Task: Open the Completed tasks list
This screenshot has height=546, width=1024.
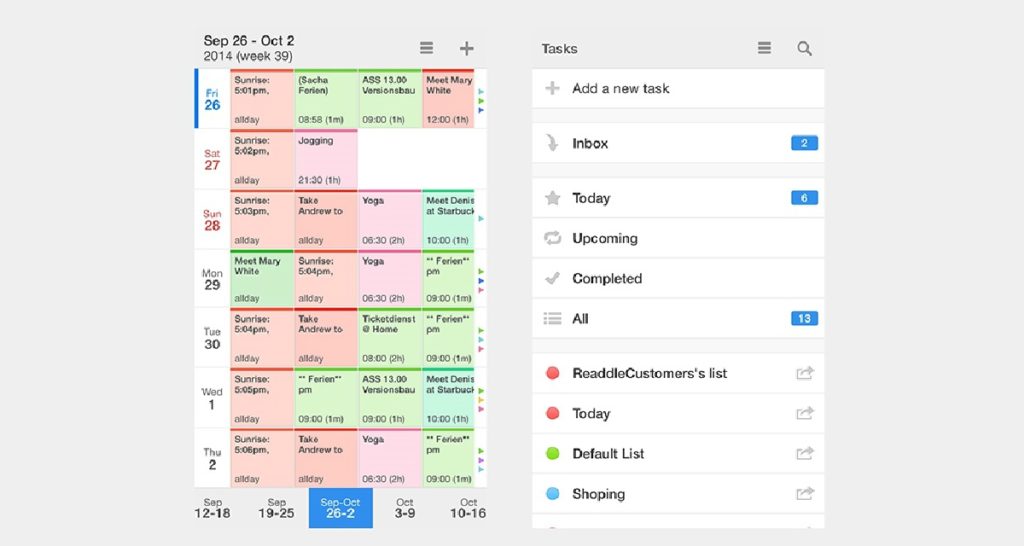Action: [x=606, y=279]
